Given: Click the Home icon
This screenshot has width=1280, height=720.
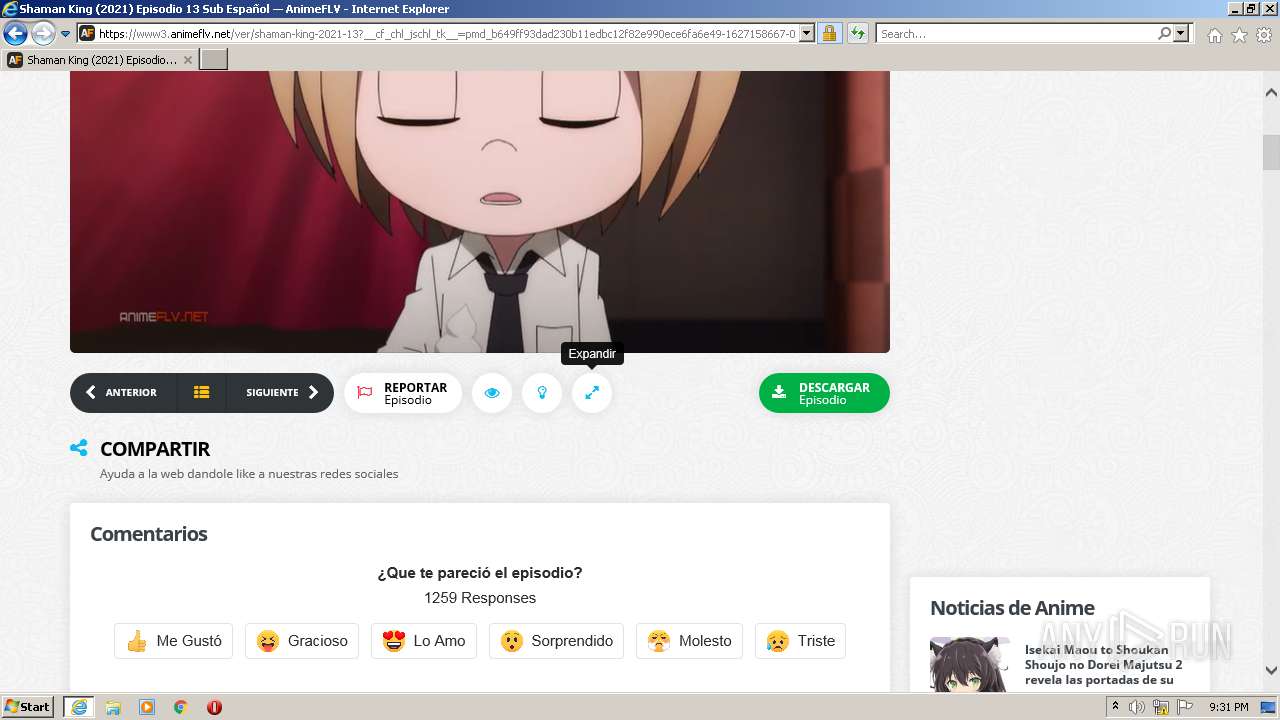Looking at the screenshot, I should [x=1214, y=35].
